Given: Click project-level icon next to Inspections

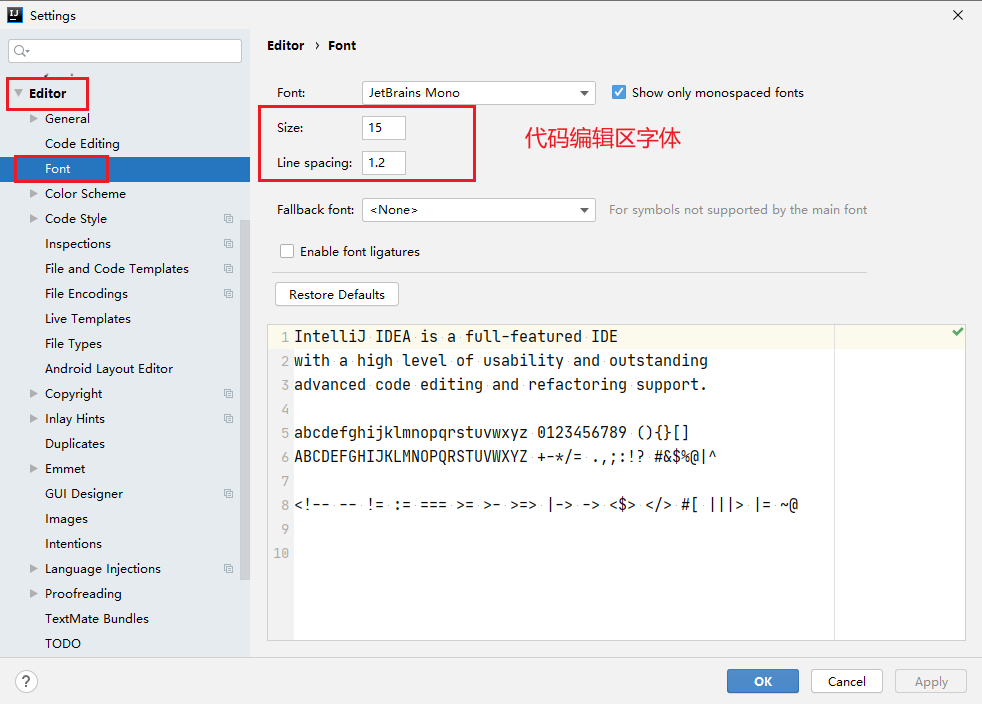Looking at the screenshot, I should tap(229, 244).
